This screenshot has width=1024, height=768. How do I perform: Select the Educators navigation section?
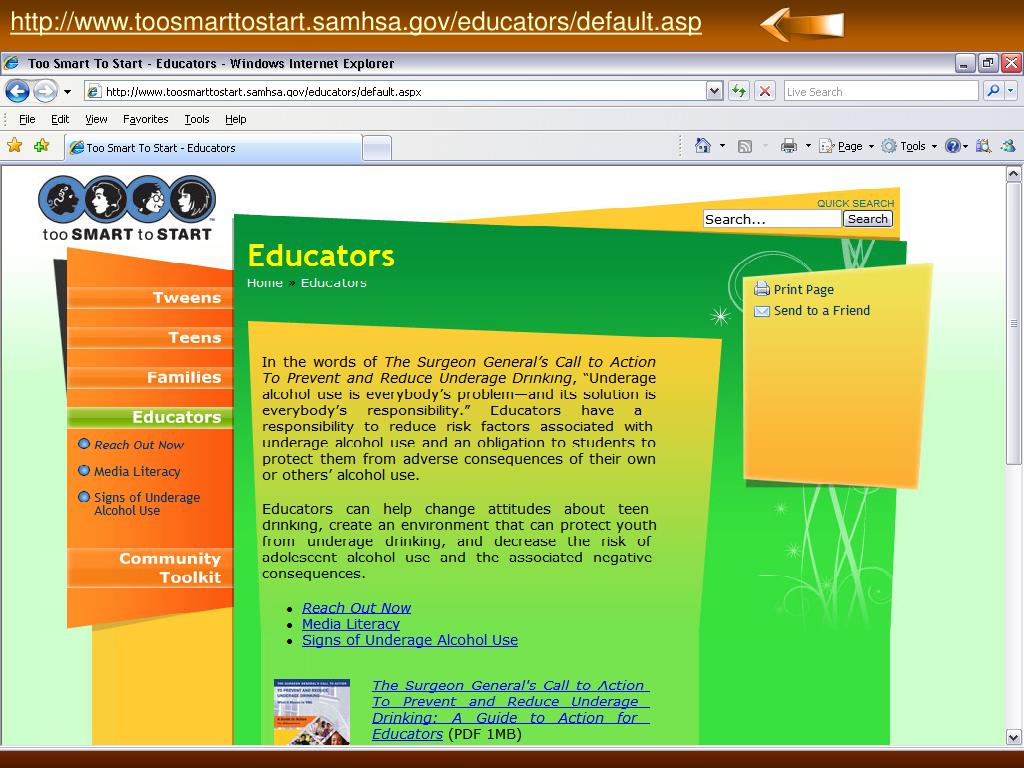click(150, 417)
